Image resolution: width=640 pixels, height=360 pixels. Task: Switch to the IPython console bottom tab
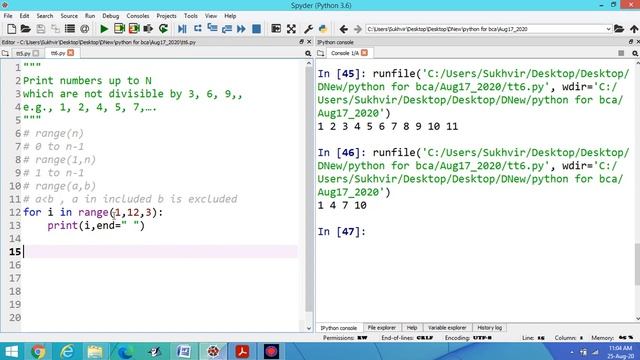pyautogui.click(x=338, y=328)
